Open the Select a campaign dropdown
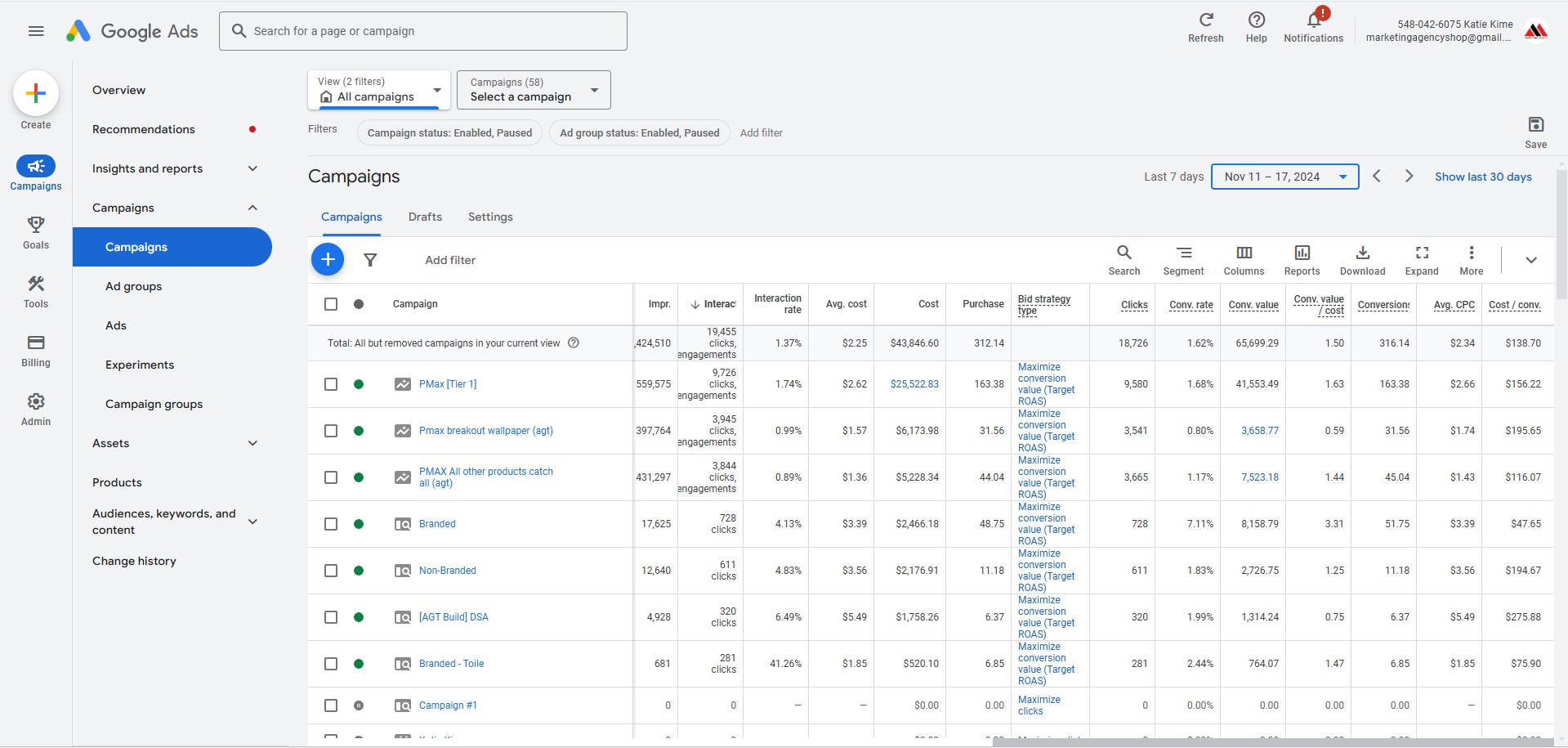1568x748 pixels. point(534,90)
